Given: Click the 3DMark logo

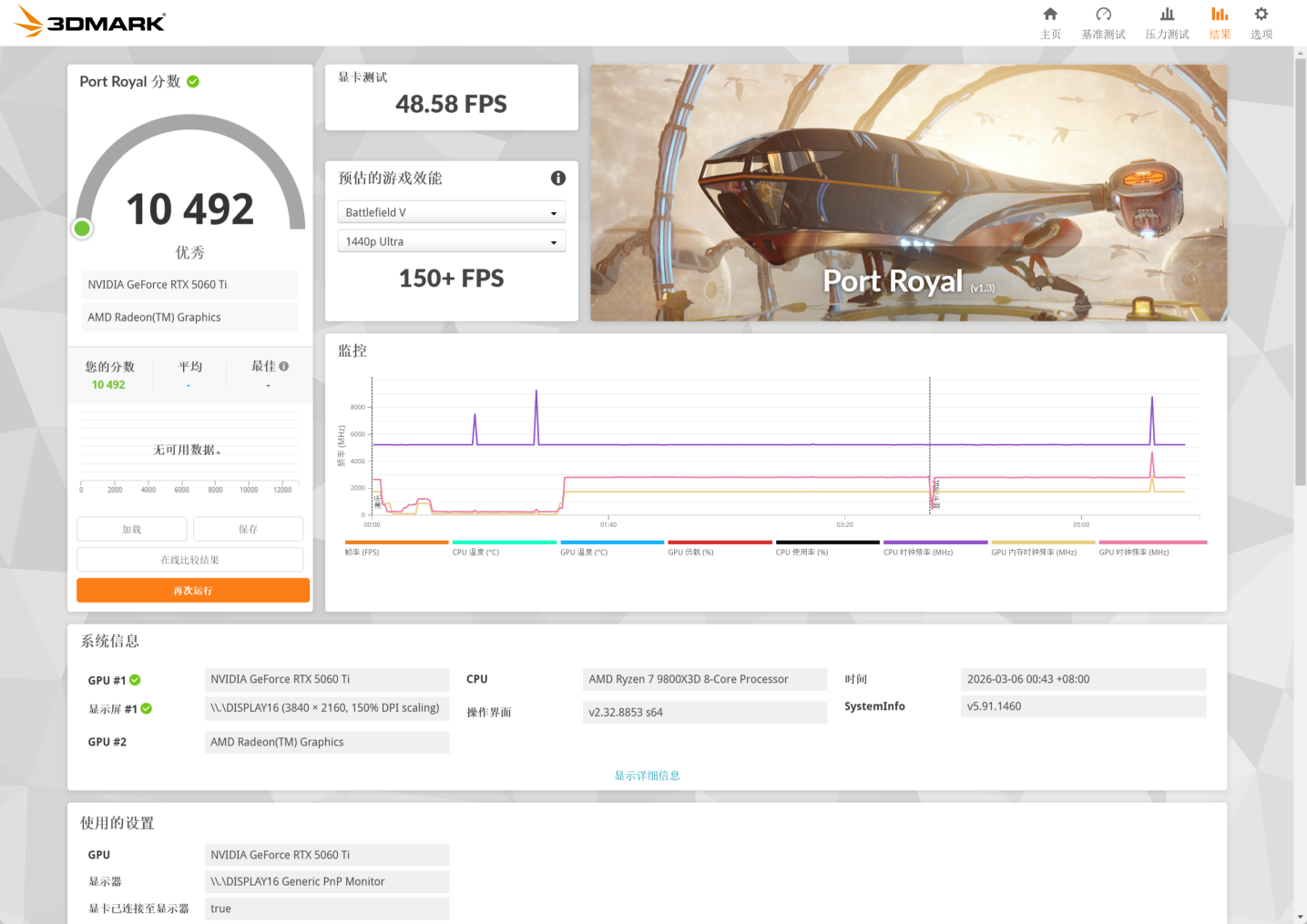Looking at the screenshot, I should [90, 22].
